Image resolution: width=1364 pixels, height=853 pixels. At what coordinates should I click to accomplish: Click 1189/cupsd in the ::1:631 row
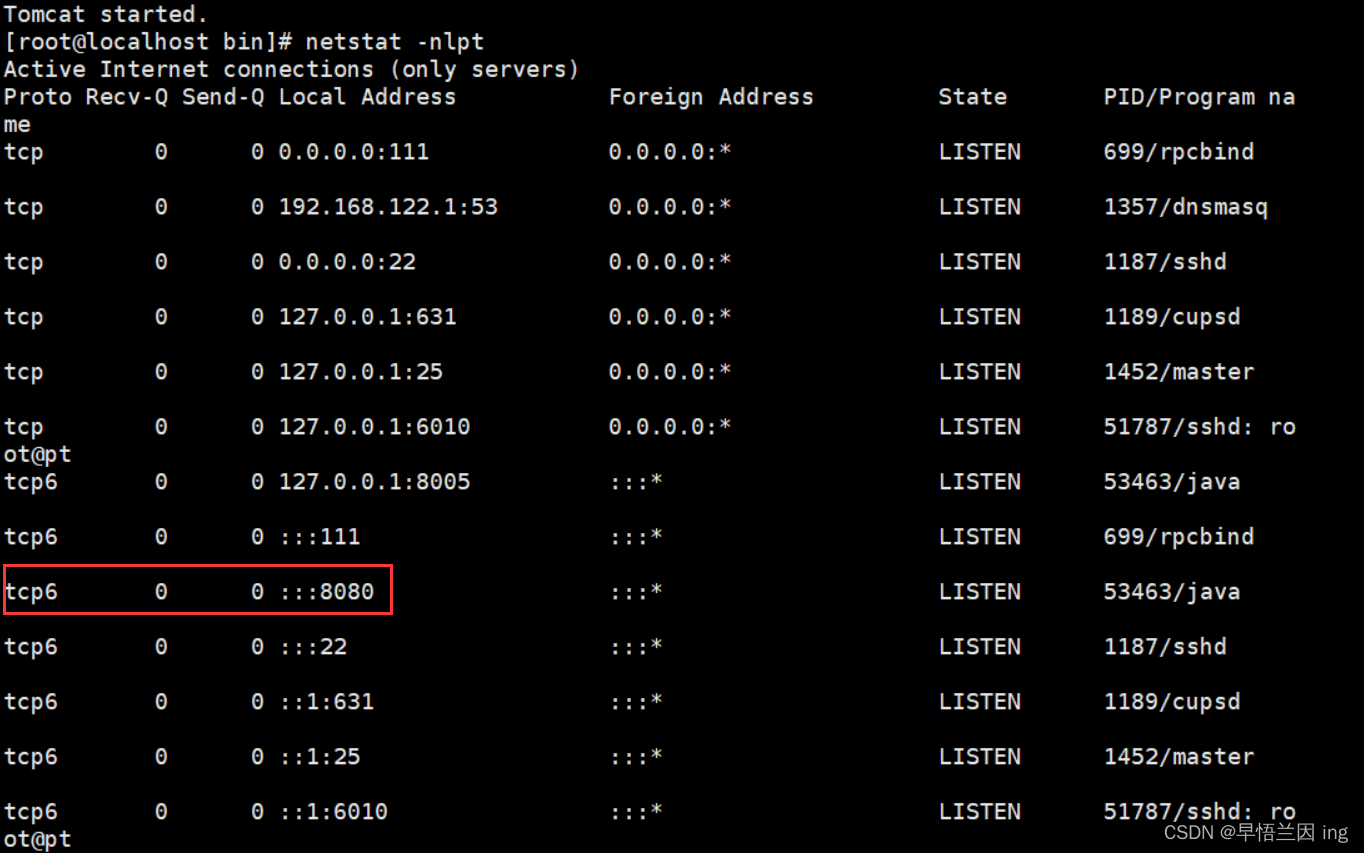(1171, 702)
